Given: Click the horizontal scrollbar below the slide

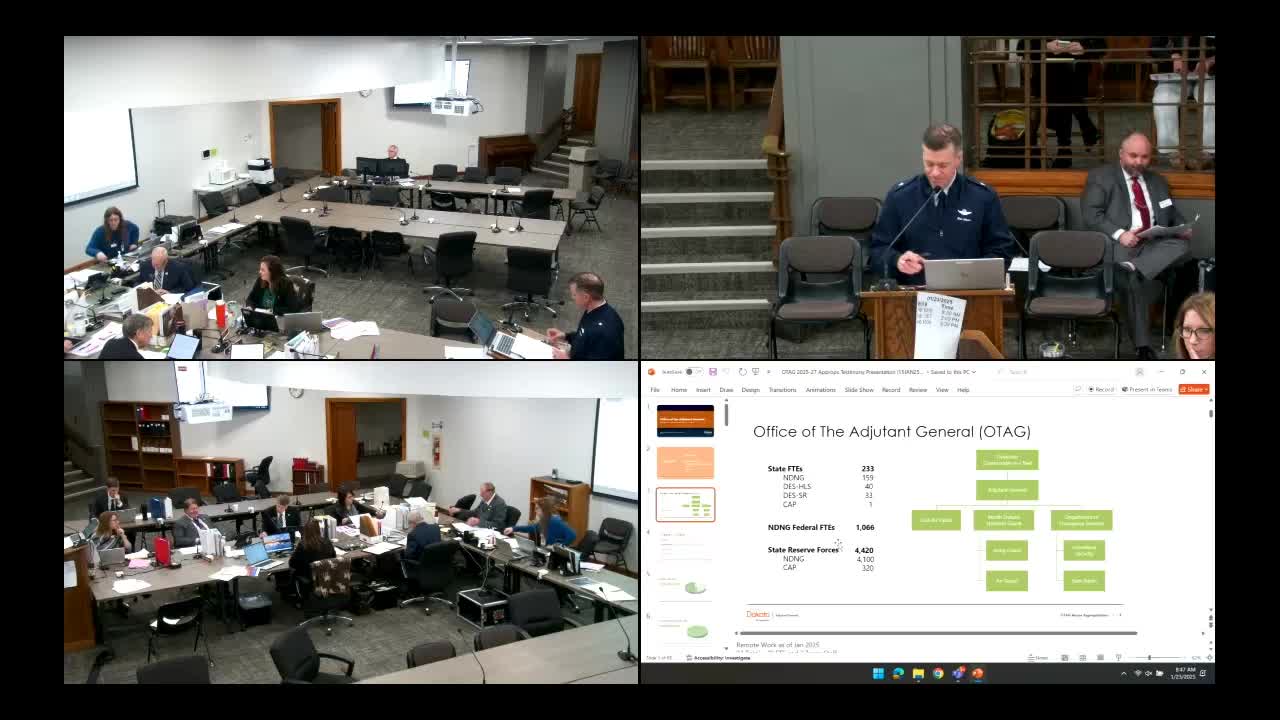Looking at the screenshot, I should click(x=938, y=633).
